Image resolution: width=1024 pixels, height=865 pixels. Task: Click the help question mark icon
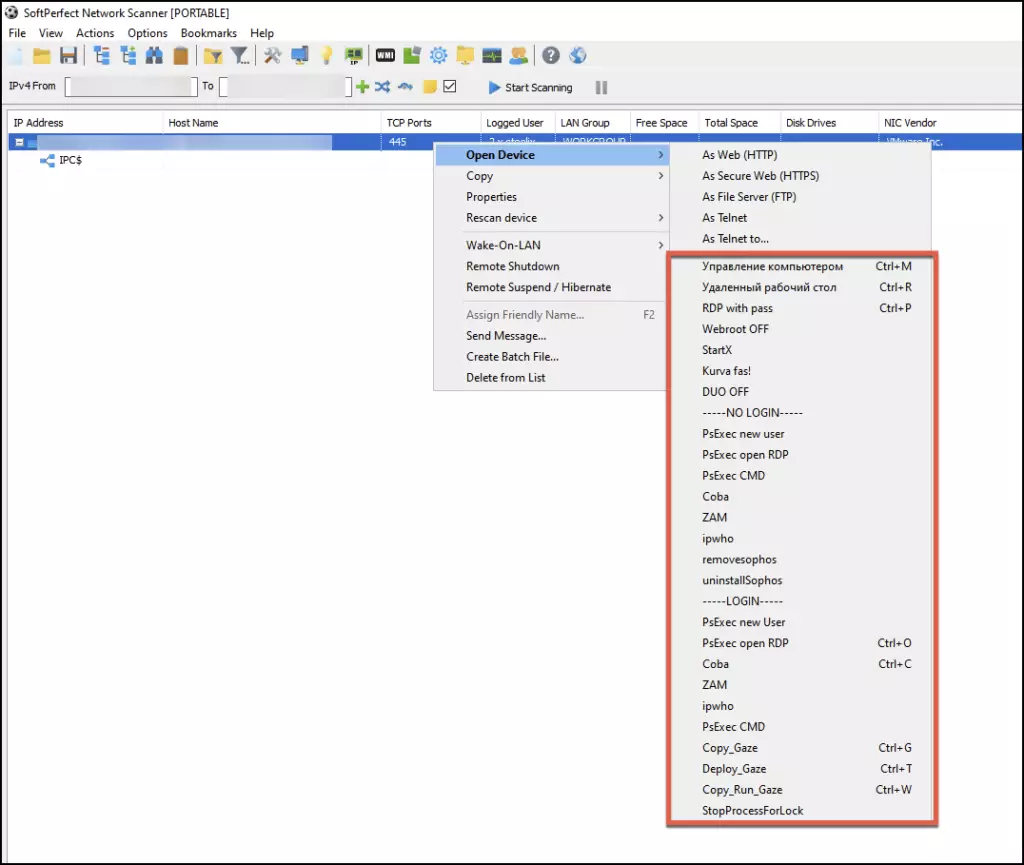551,56
